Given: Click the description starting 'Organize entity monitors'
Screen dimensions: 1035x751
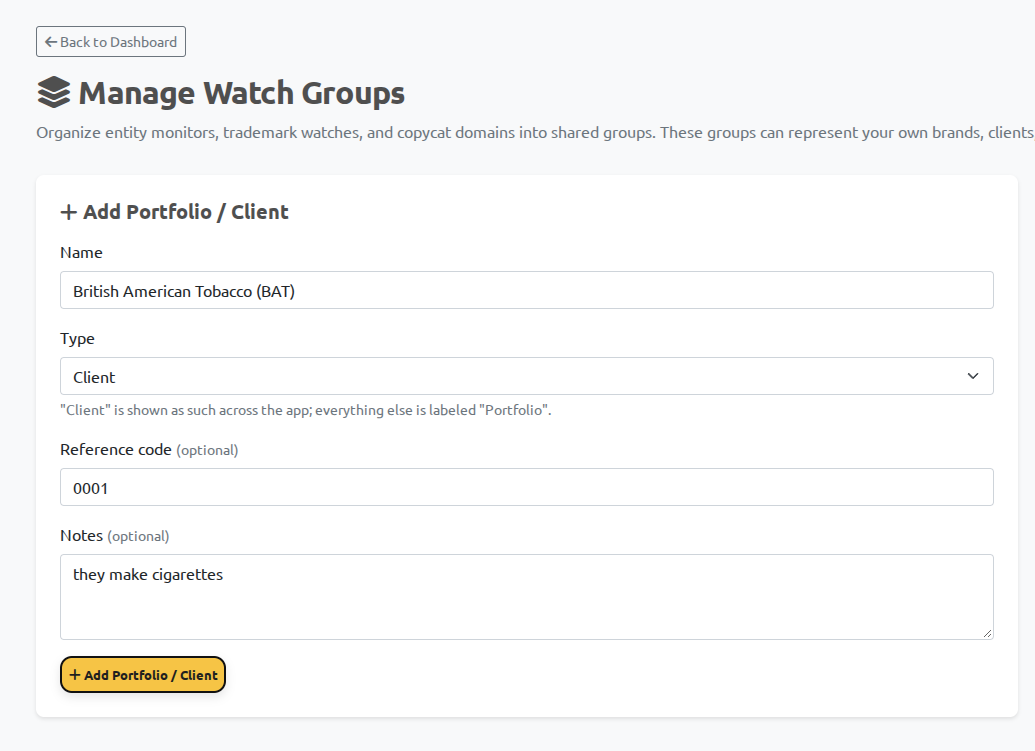Looking at the screenshot, I should 535,133.
